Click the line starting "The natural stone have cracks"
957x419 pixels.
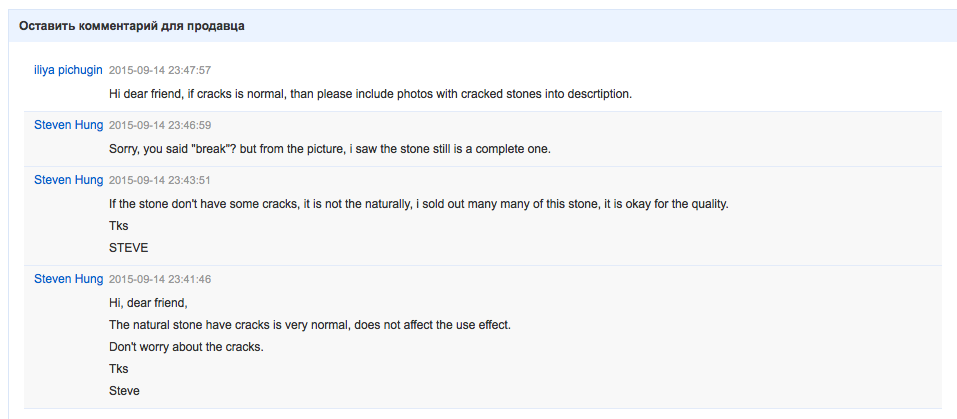click(310, 325)
